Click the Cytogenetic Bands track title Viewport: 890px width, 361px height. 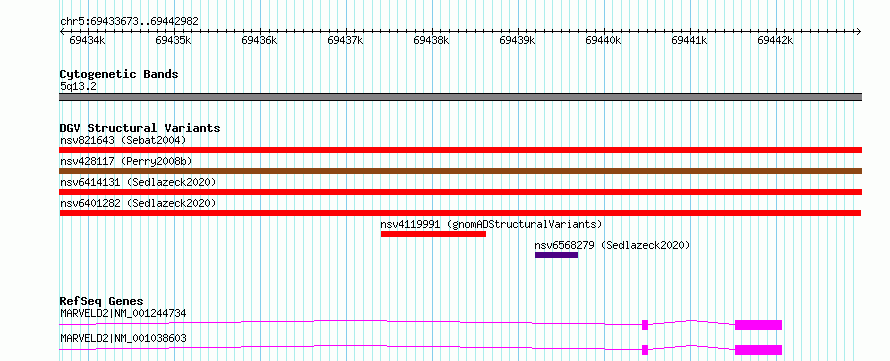click(x=119, y=74)
